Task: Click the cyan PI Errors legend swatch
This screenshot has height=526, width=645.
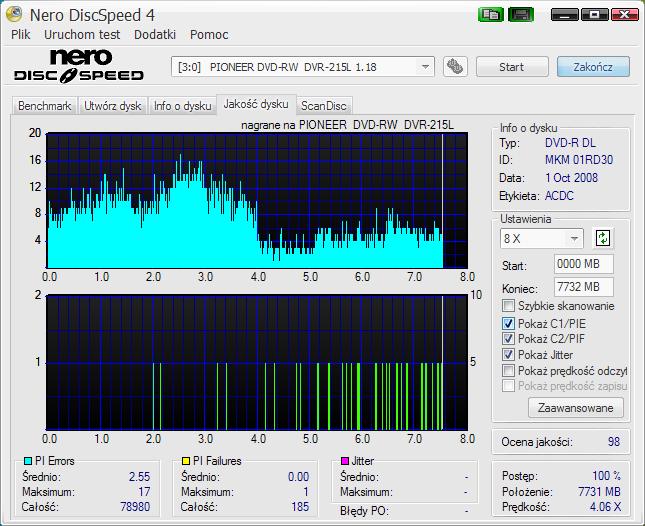Action: (x=28, y=461)
